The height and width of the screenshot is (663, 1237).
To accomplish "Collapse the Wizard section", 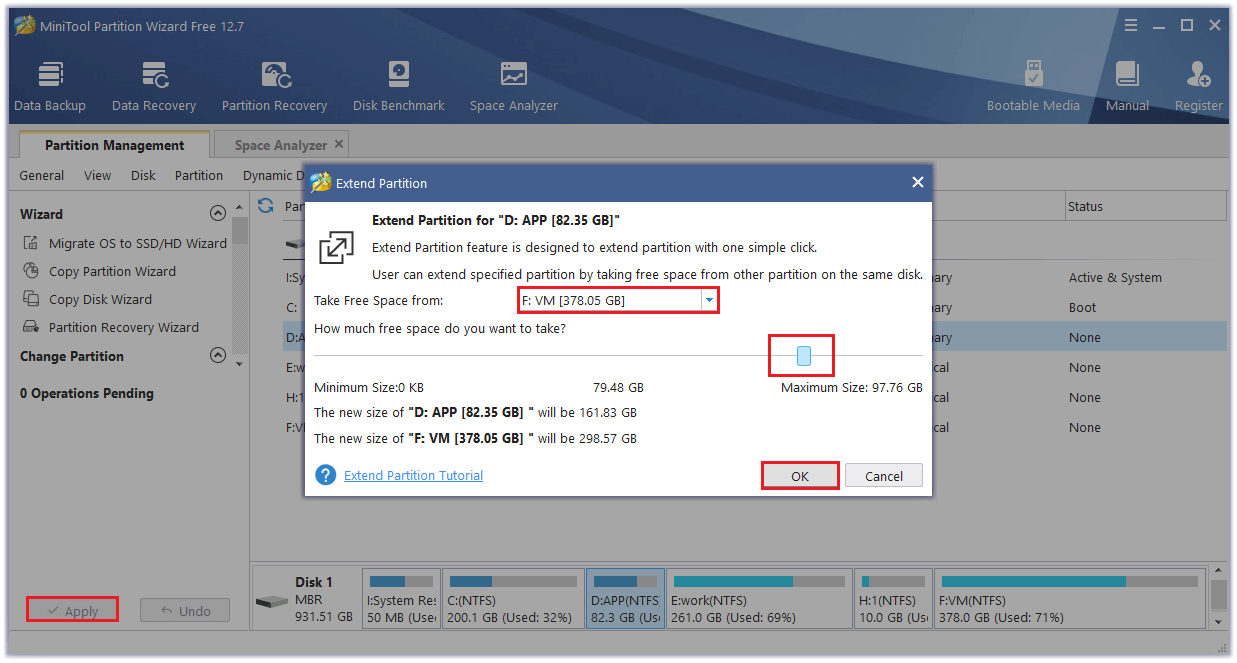I will point(217,214).
